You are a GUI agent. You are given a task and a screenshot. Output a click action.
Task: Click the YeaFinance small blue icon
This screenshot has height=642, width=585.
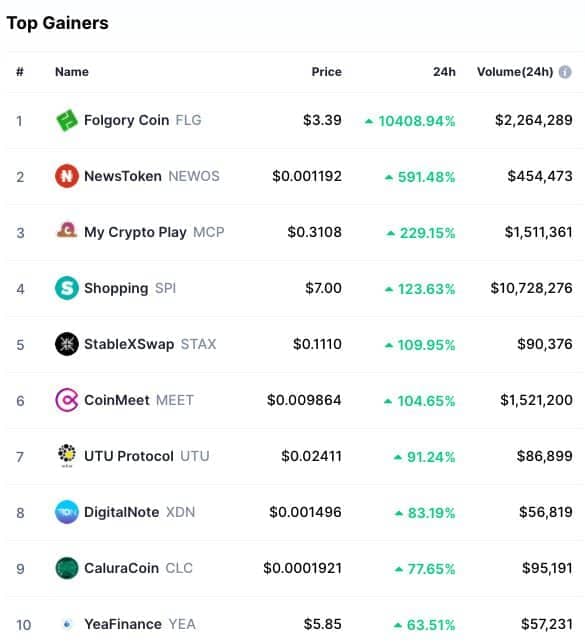(x=67, y=624)
